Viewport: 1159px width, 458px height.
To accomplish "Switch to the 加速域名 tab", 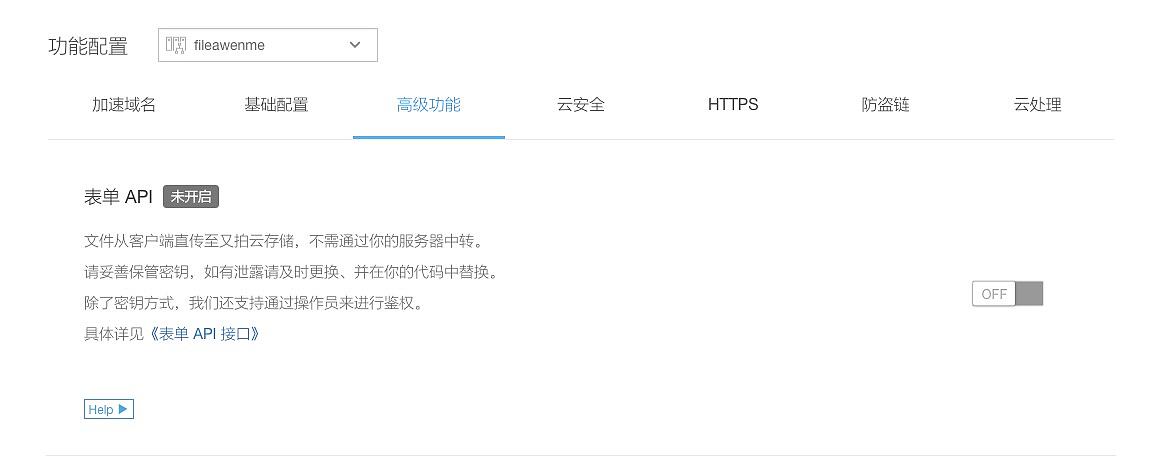I will (x=124, y=104).
